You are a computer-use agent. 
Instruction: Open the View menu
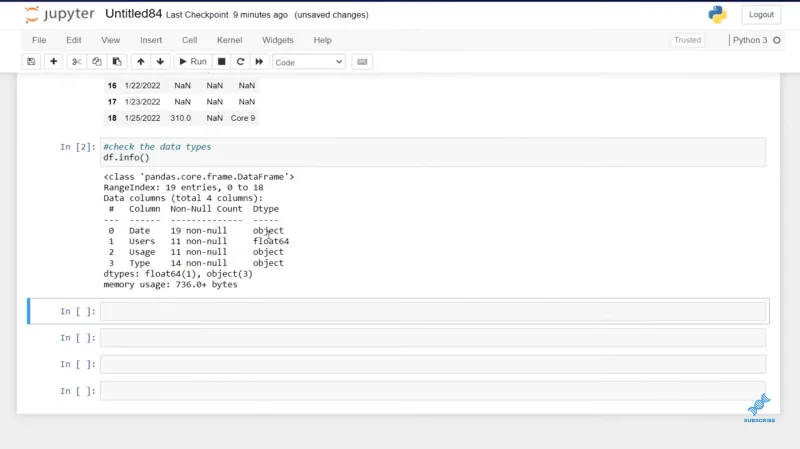(110, 40)
